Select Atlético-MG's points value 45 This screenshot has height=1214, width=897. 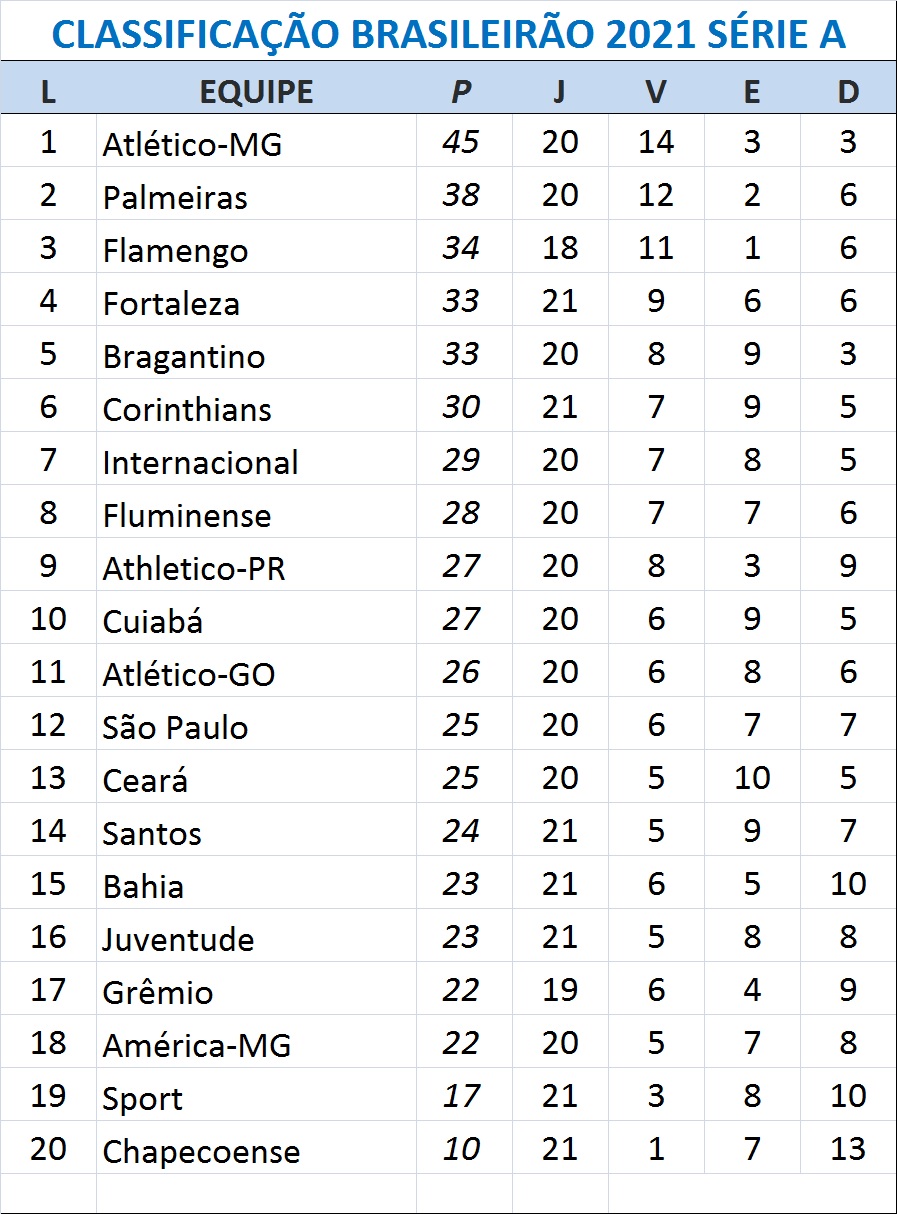point(460,142)
